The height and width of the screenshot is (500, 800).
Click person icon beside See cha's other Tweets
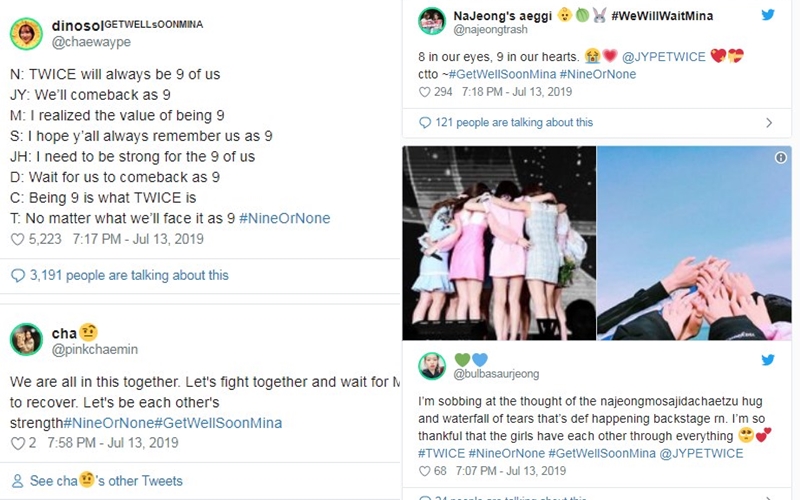(x=17, y=481)
